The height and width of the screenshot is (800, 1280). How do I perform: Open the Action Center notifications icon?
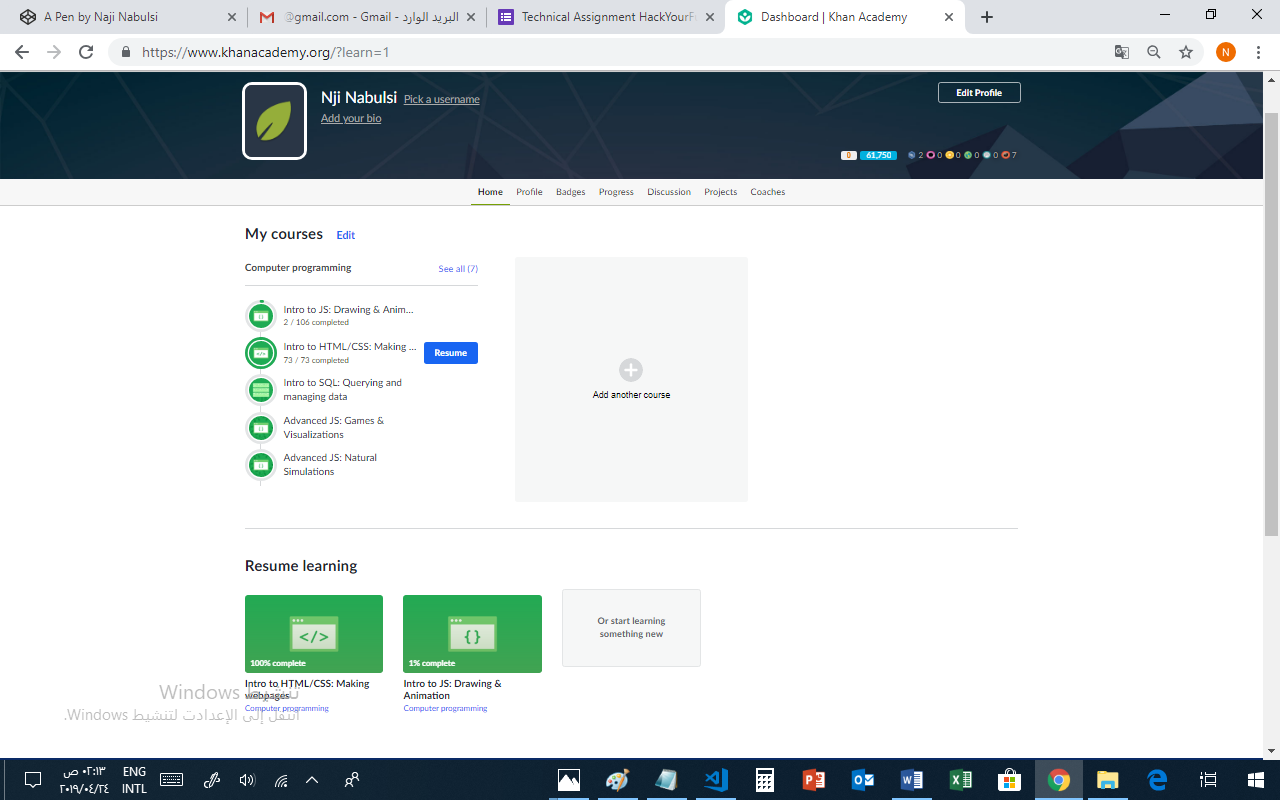click(x=32, y=780)
